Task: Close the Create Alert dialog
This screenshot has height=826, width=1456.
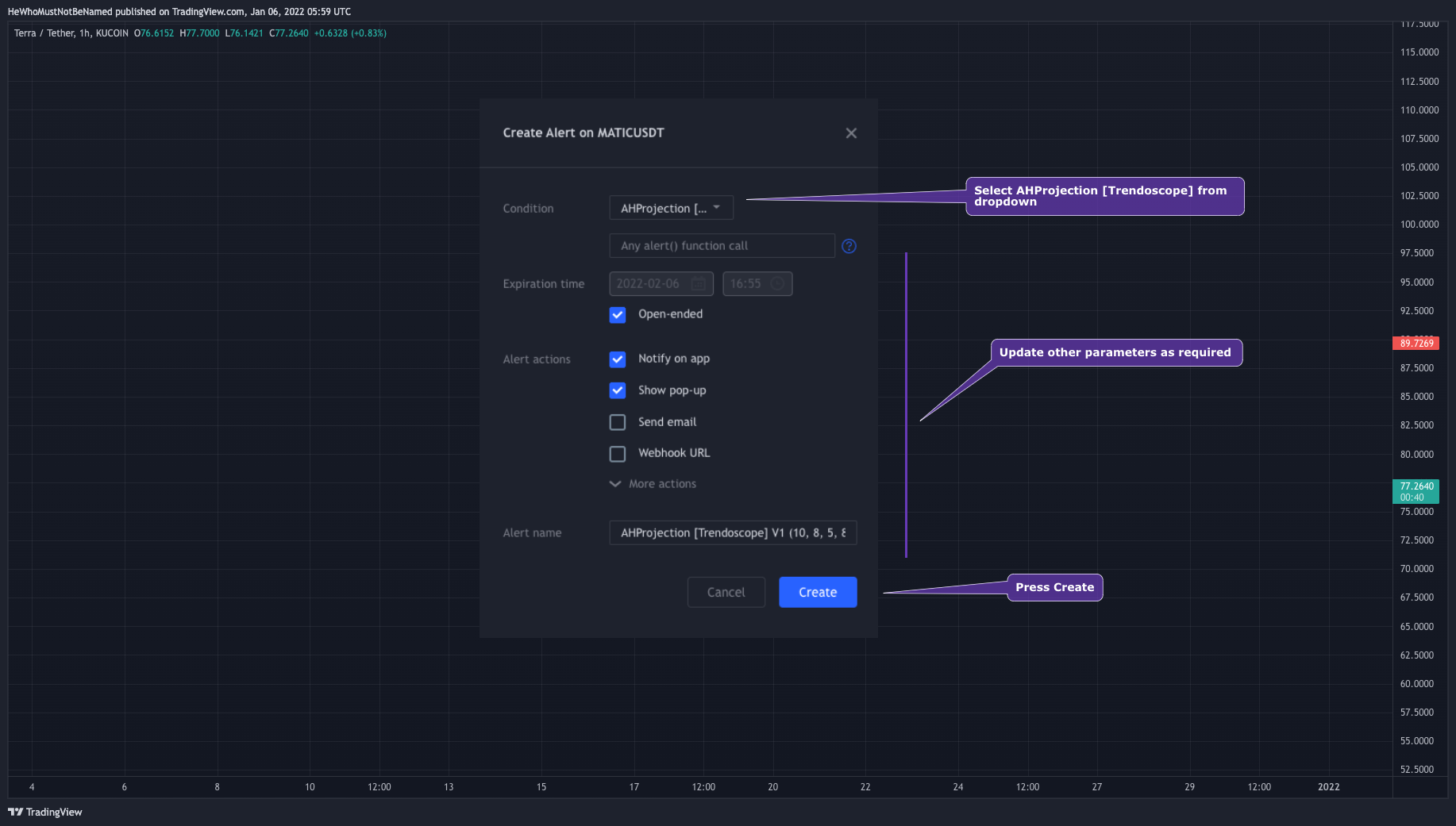Action: pos(851,133)
